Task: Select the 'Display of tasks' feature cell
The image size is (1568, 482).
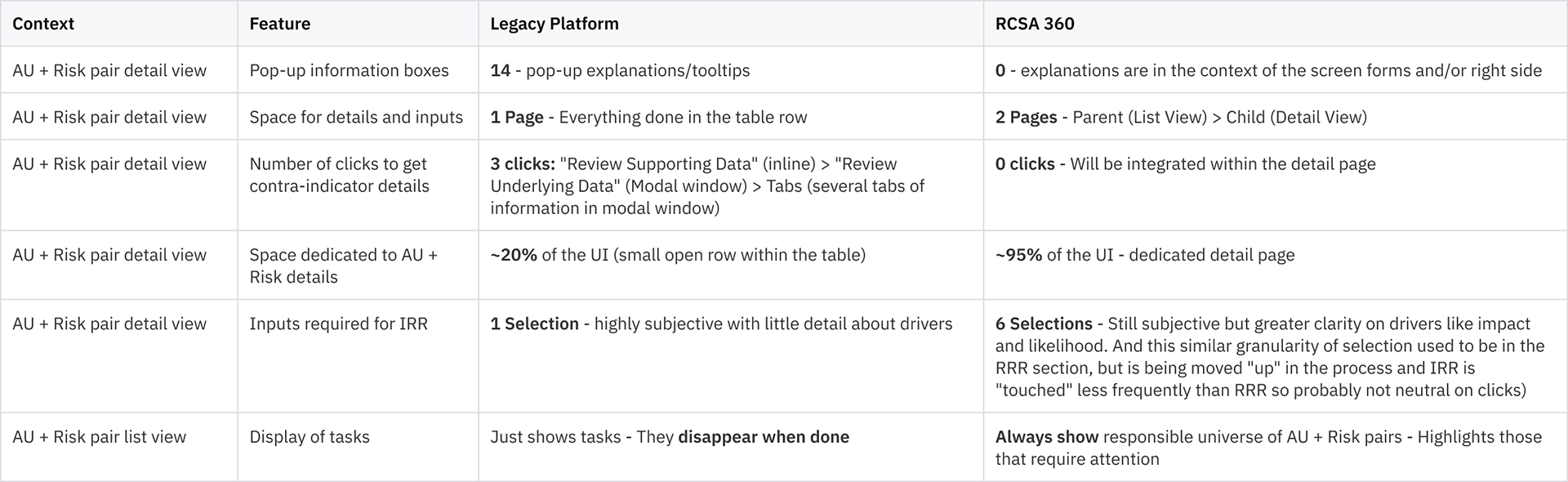Action: tap(309, 437)
